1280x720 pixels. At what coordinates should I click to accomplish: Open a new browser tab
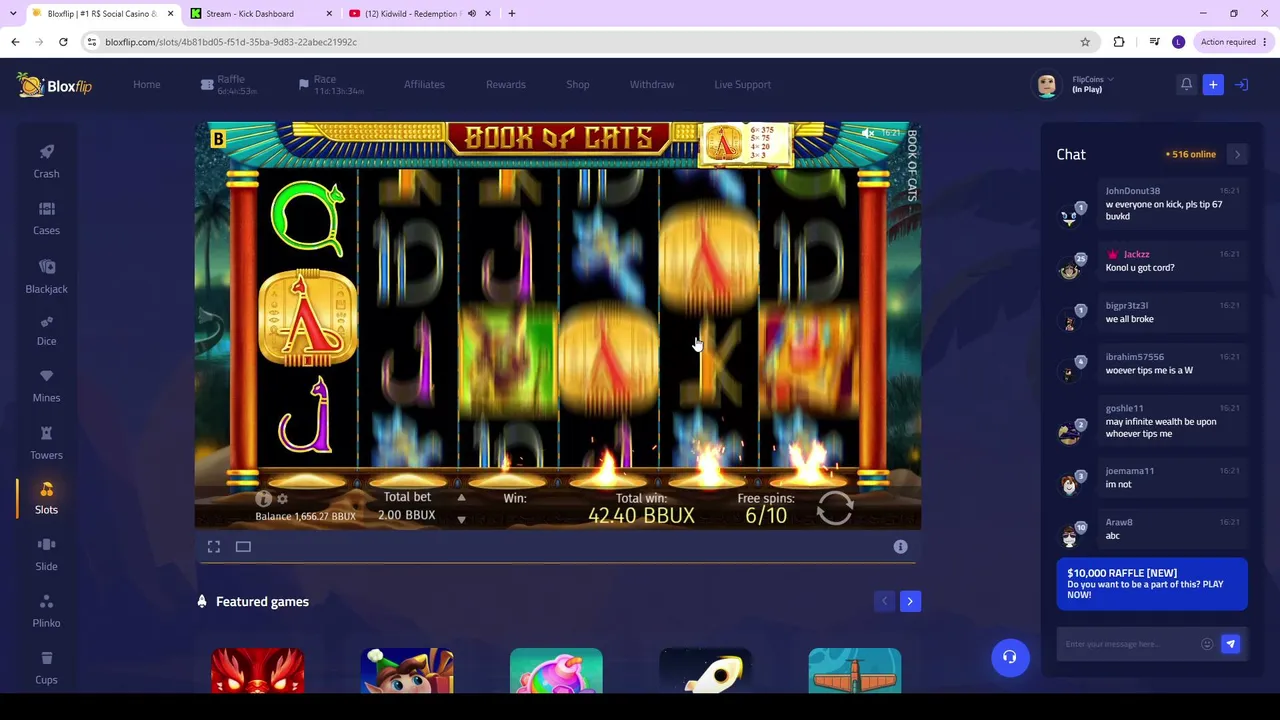pos(512,14)
